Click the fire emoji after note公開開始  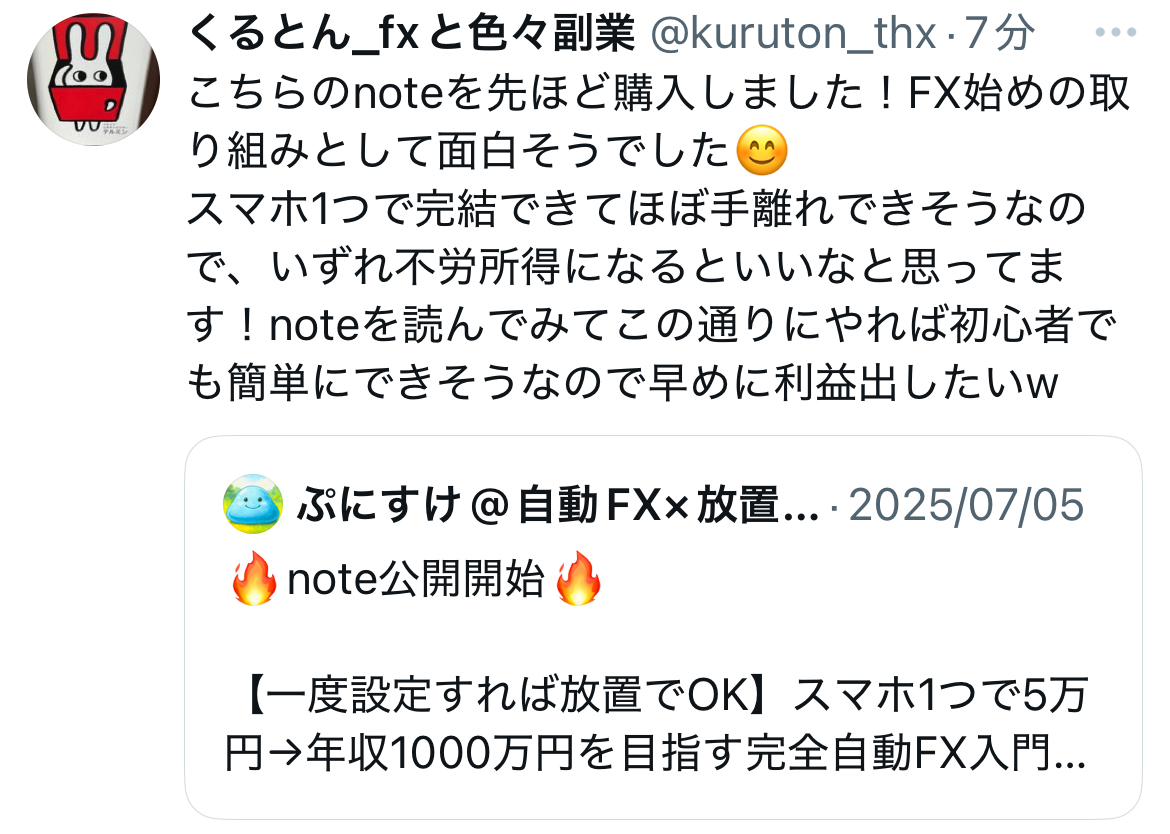pyautogui.click(x=578, y=578)
